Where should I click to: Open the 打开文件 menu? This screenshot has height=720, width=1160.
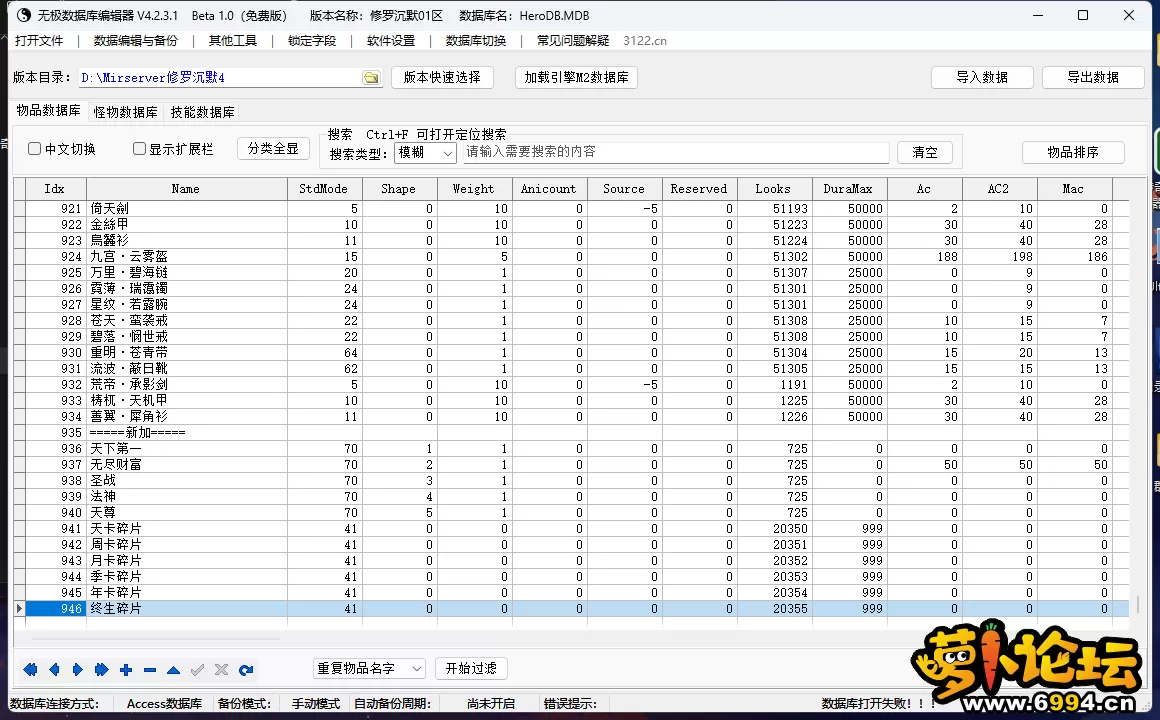(x=39, y=41)
